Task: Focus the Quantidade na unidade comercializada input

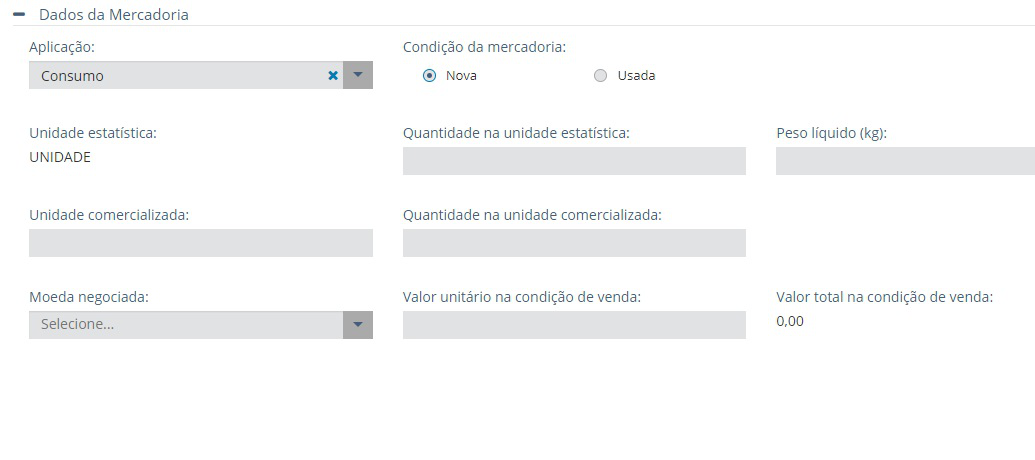Action: [x=574, y=243]
